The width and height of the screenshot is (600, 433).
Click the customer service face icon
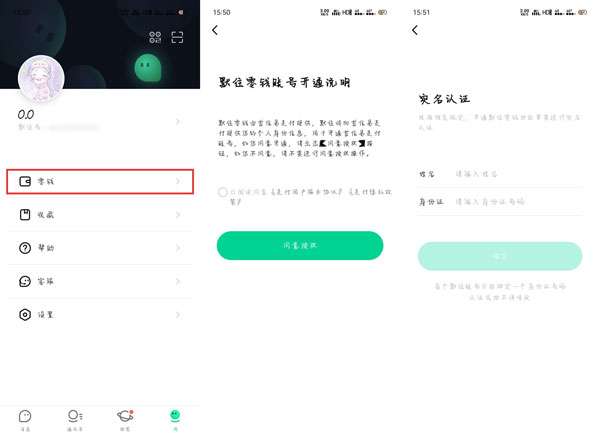pos(25,282)
